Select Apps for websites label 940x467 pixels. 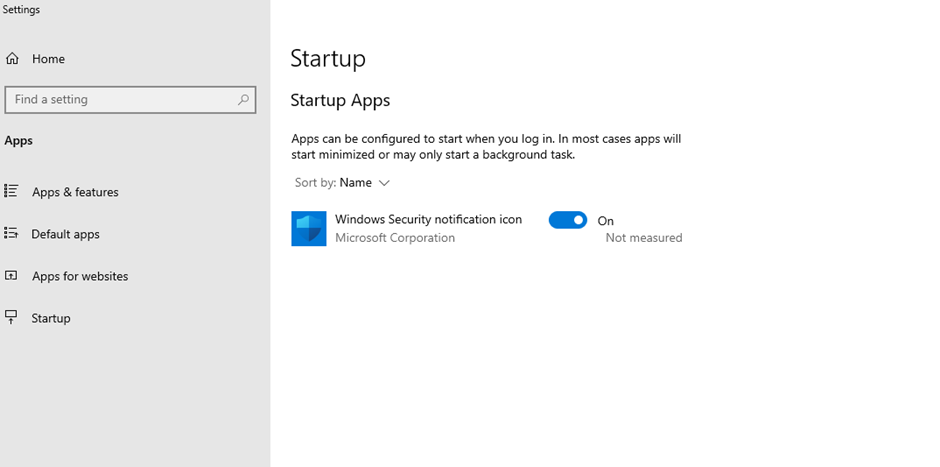pos(80,276)
